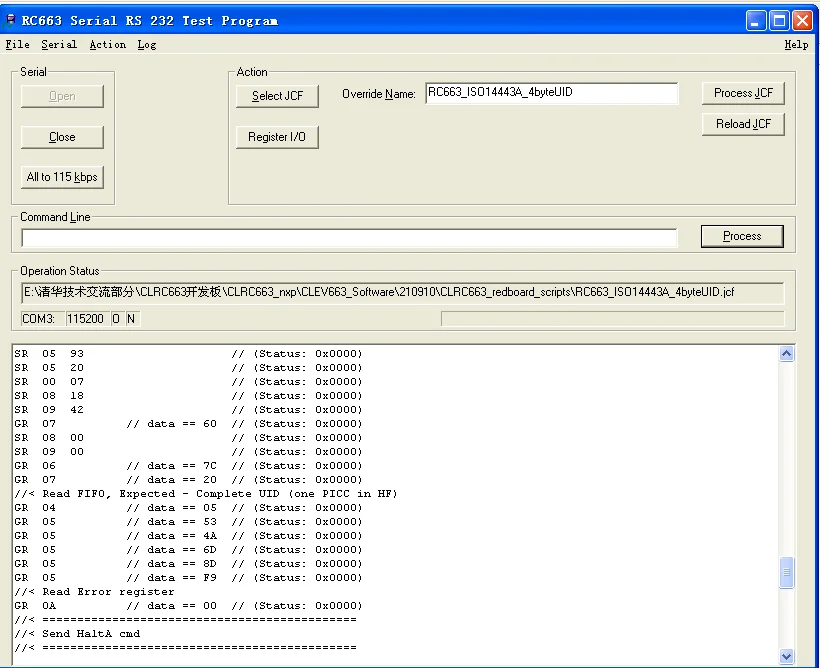Click the log scrollbar down arrow
Viewport: 820px width, 668px height.
coord(786,655)
